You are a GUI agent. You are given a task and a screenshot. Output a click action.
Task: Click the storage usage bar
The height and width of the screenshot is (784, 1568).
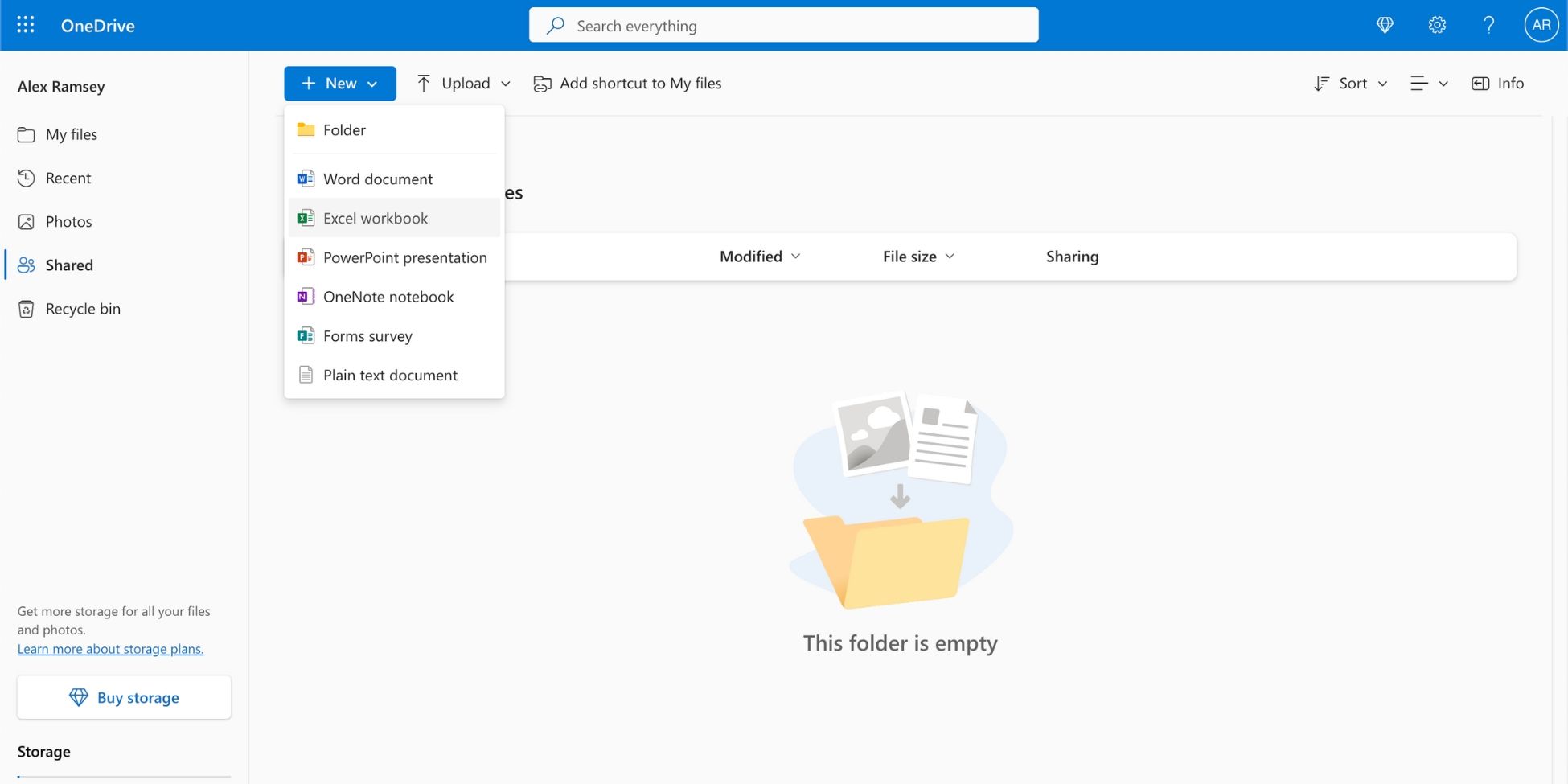[124, 778]
